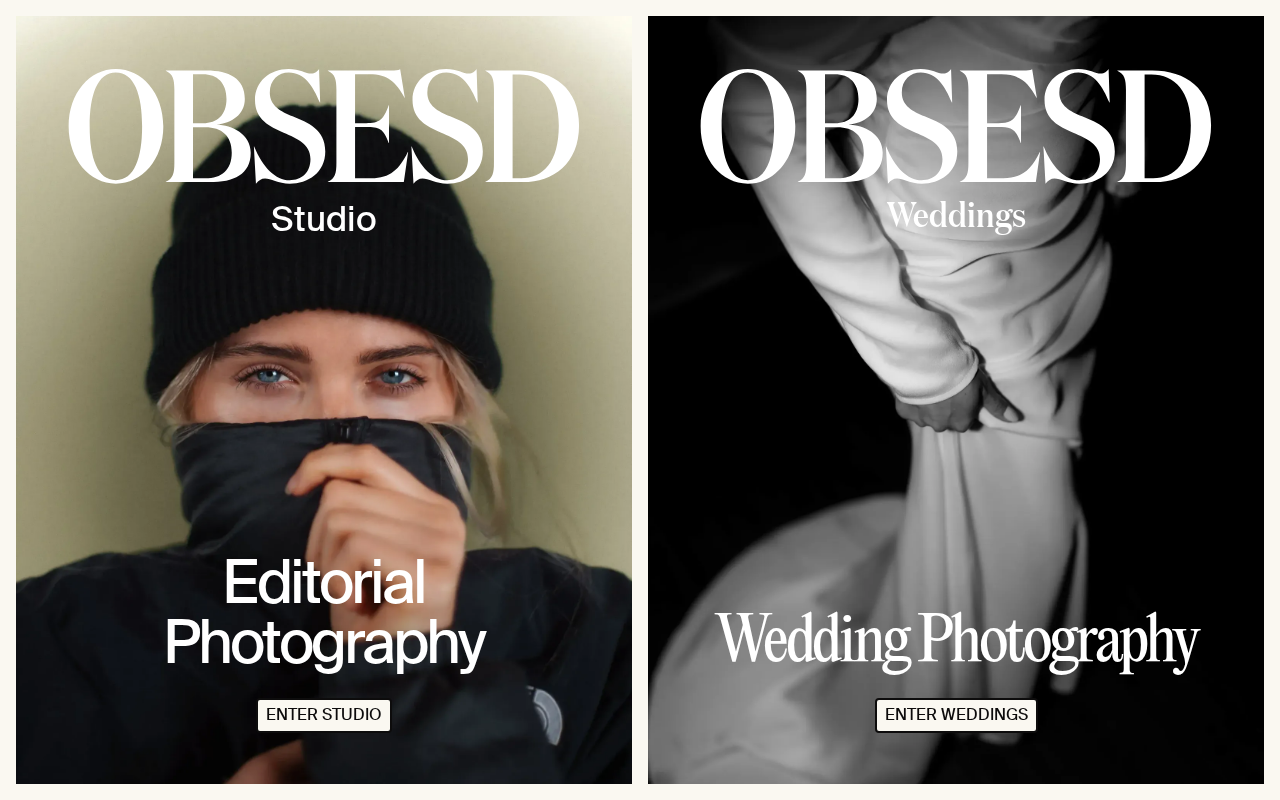This screenshot has width=1280, height=800.
Task: Open the Studio subtitle label
Action: (x=324, y=219)
